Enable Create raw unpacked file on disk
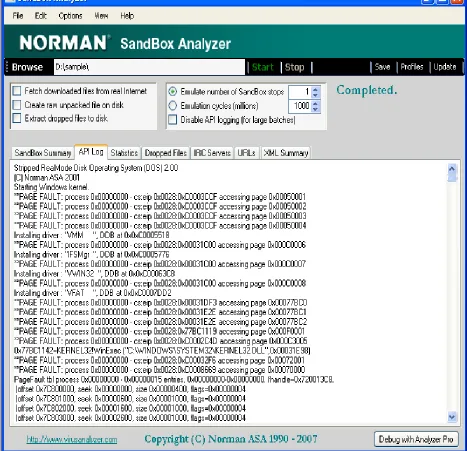 pos(17,105)
